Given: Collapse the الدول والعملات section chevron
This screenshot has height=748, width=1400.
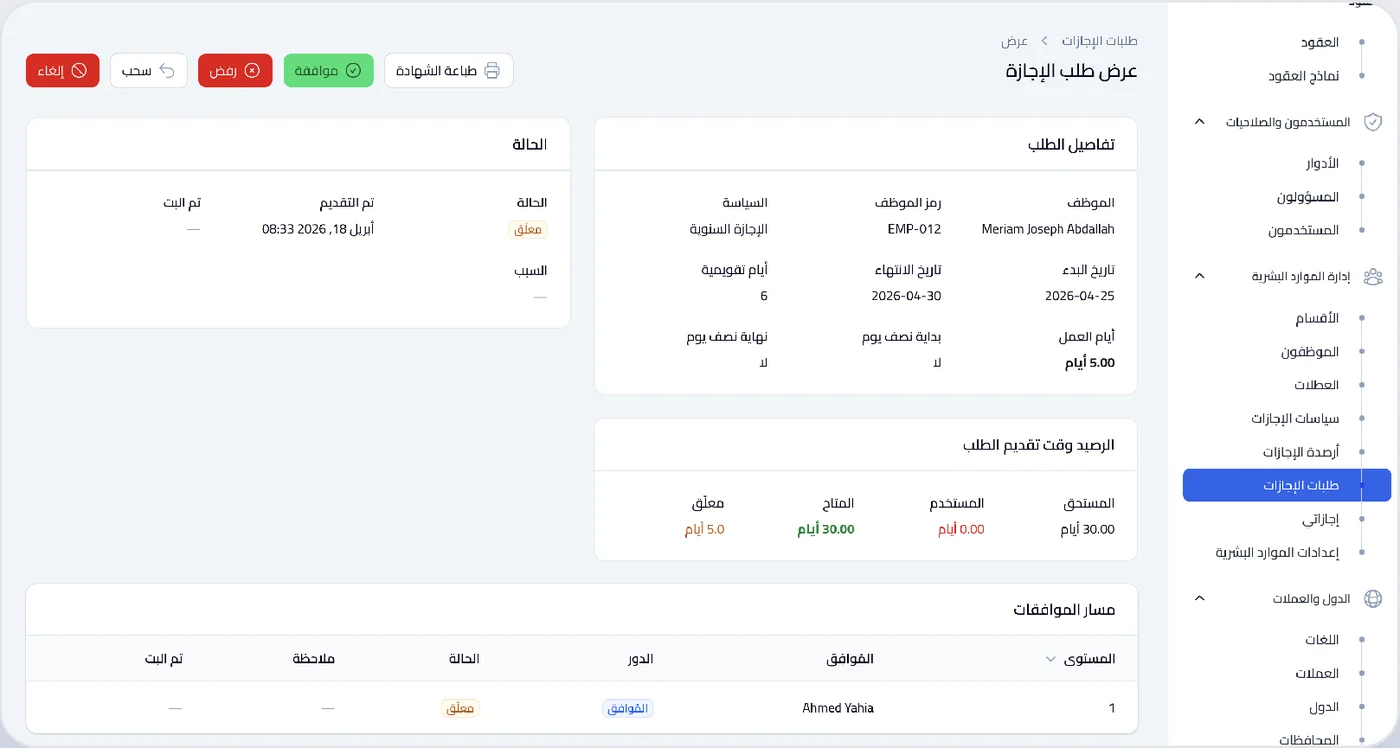Looking at the screenshot, I should (1200, 599).
